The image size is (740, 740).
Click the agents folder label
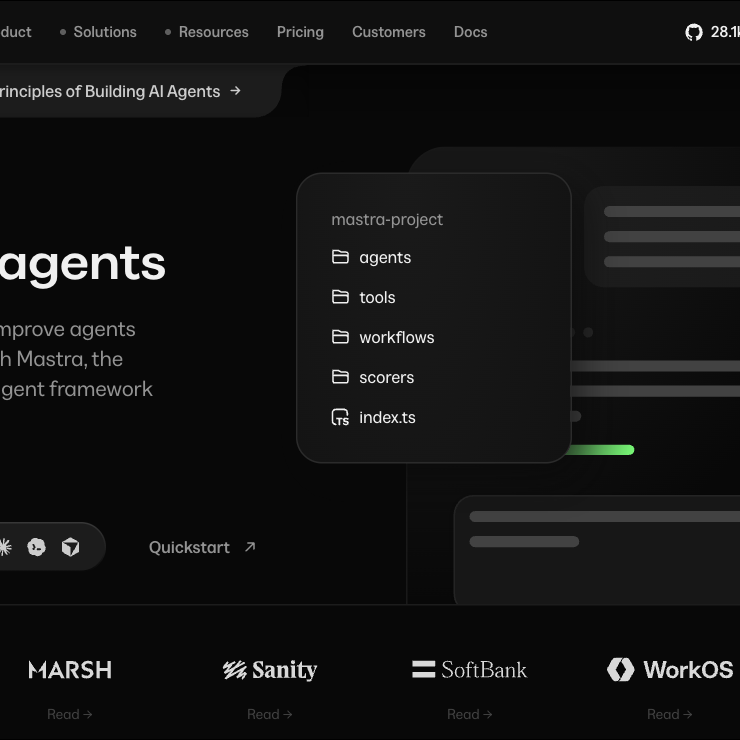coord(385,258)
